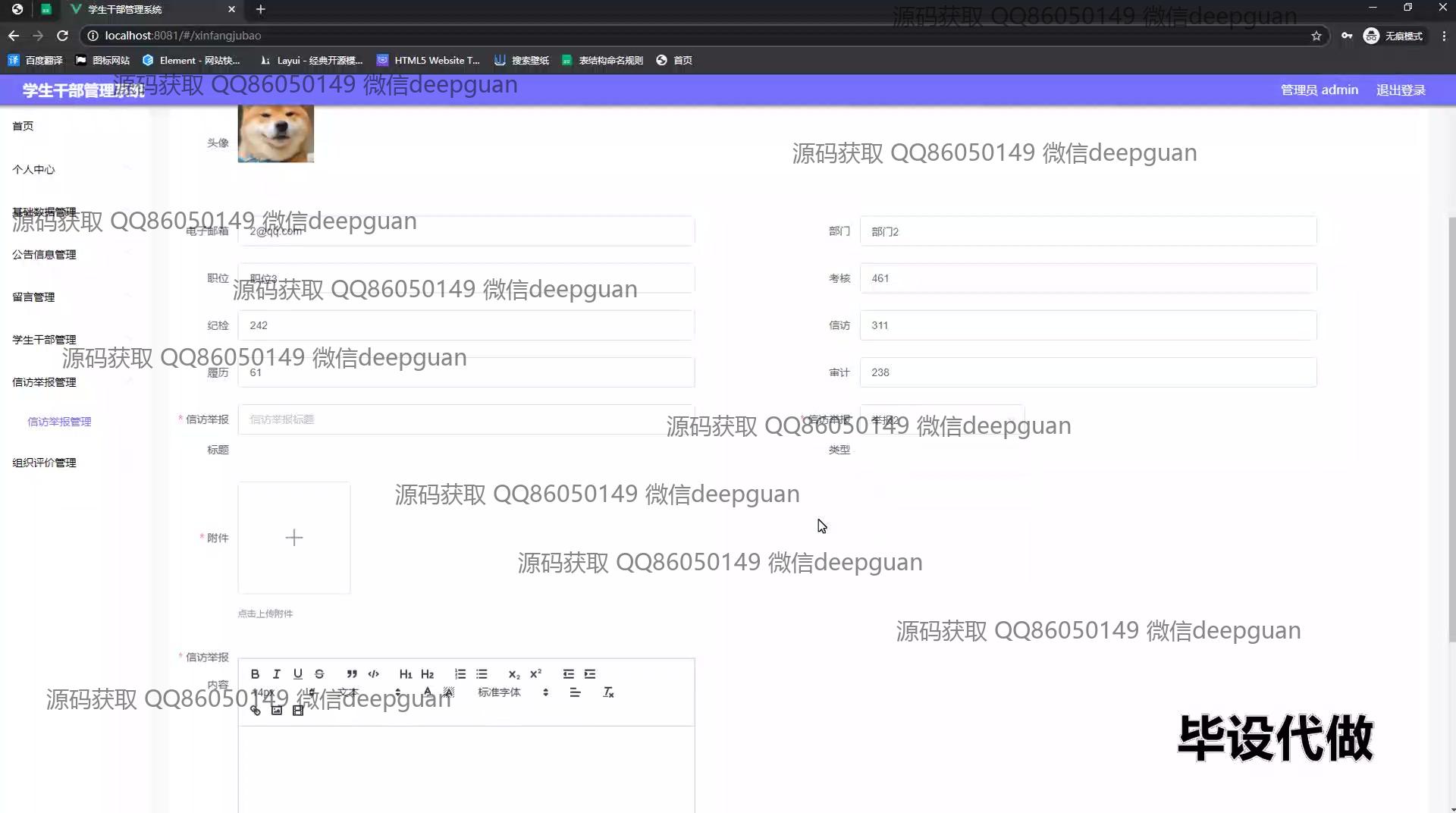This screenshot has height=813, width=1456.
Task: Click the 退出登录 logout link
Action: (1401, 90)
